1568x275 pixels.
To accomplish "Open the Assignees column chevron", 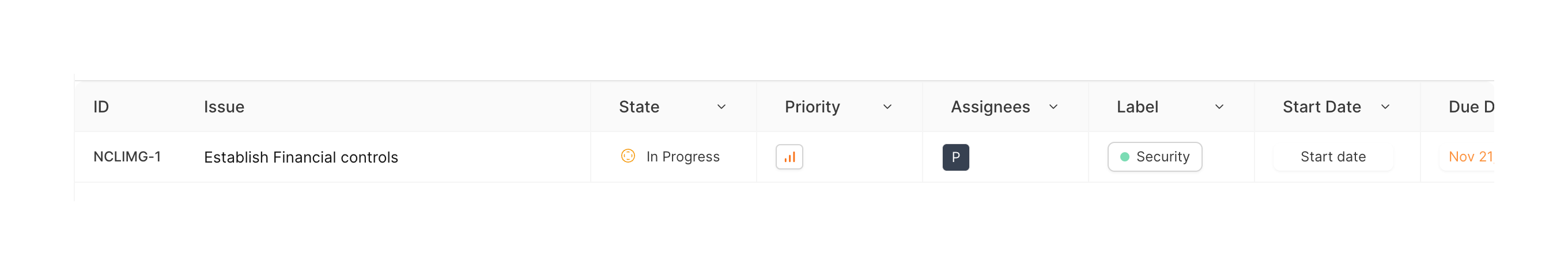I will coord(1053,107).
